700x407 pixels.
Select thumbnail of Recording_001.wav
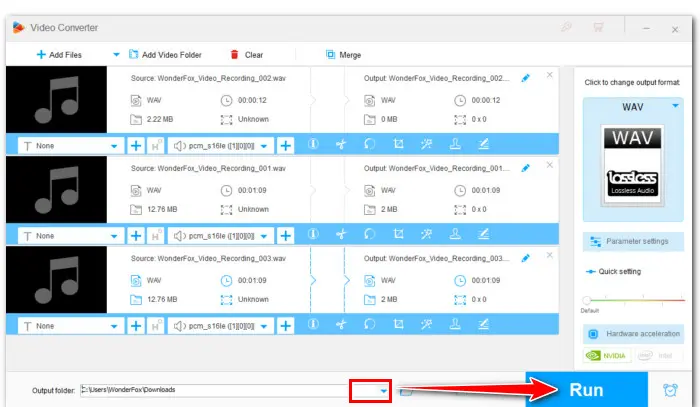pos(56,190)
